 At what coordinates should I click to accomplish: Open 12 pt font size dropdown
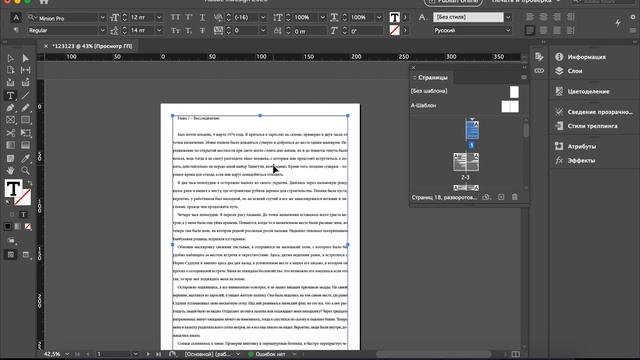[159, 18]
